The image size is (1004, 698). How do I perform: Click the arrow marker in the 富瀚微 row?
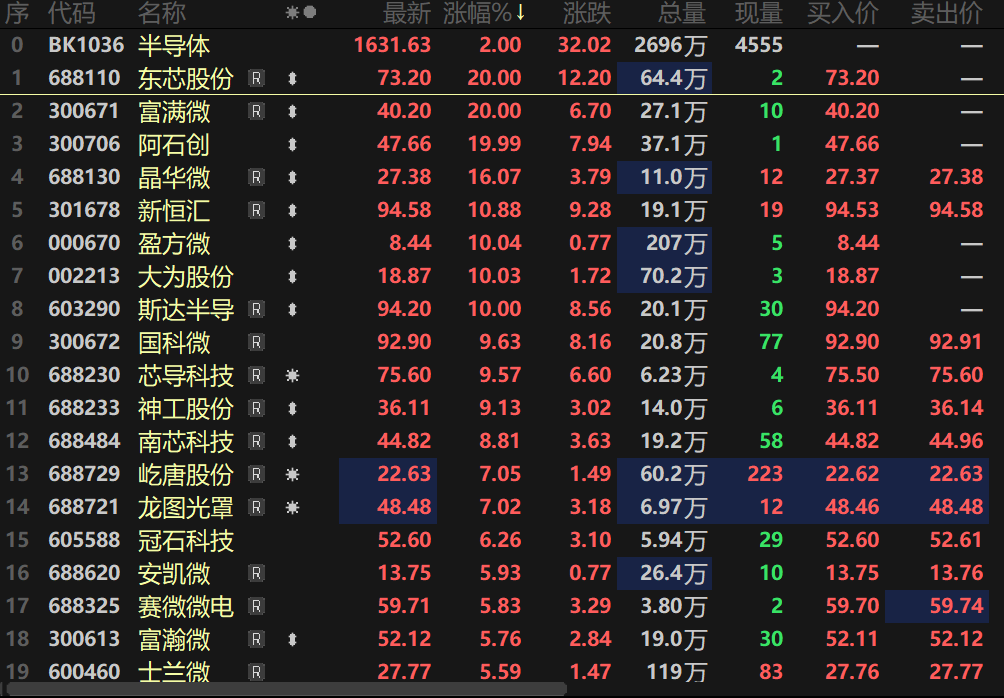(x=293, y=639)
